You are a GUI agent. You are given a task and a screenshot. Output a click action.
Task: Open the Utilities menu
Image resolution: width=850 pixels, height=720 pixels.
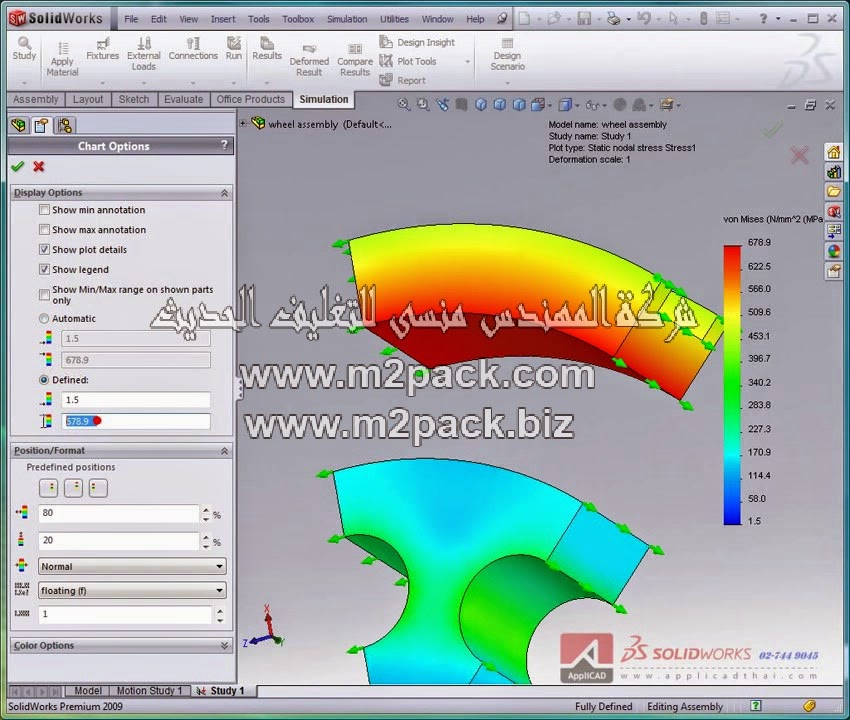394,19
